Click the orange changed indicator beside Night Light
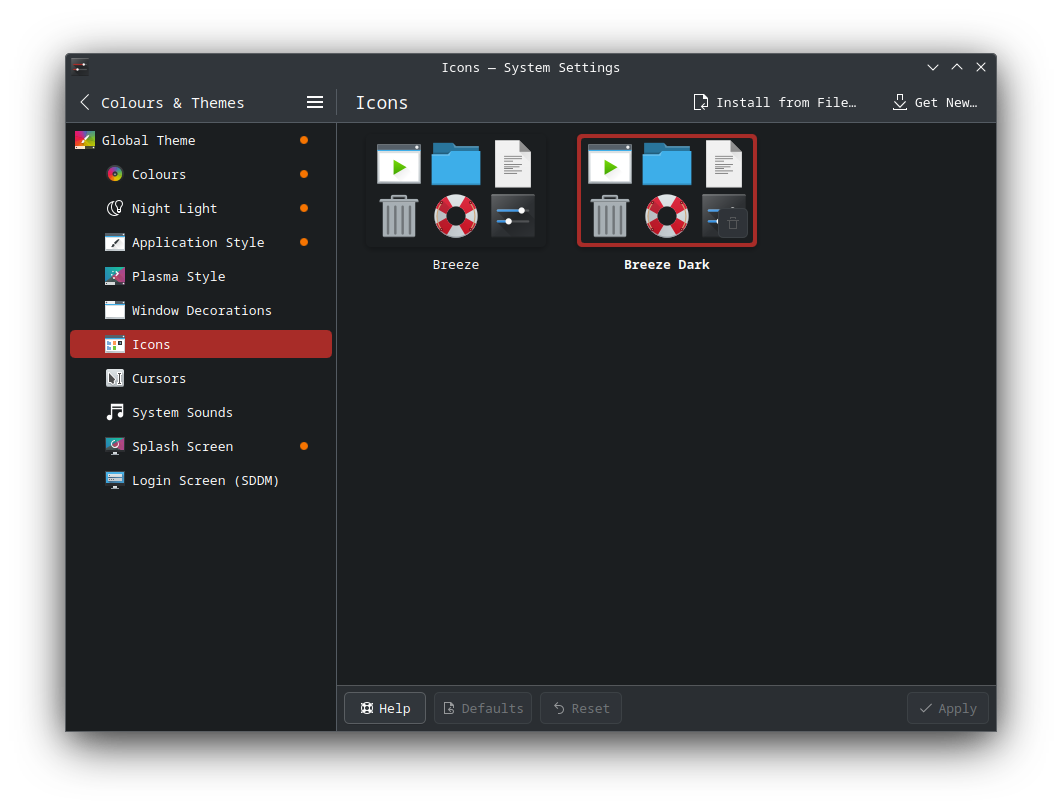 coord(304,208)
